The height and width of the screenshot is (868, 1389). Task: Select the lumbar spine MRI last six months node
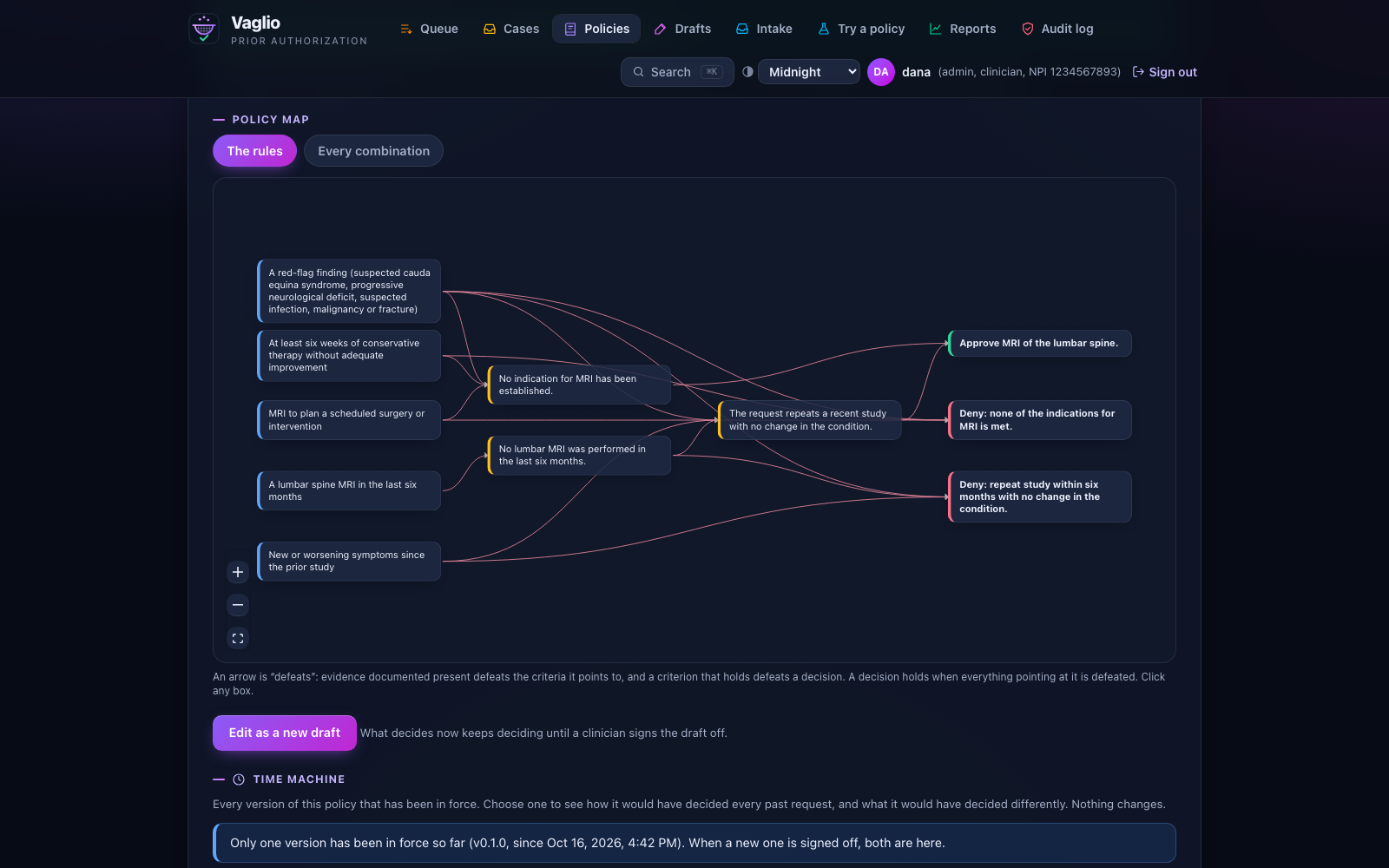[349, 490]
